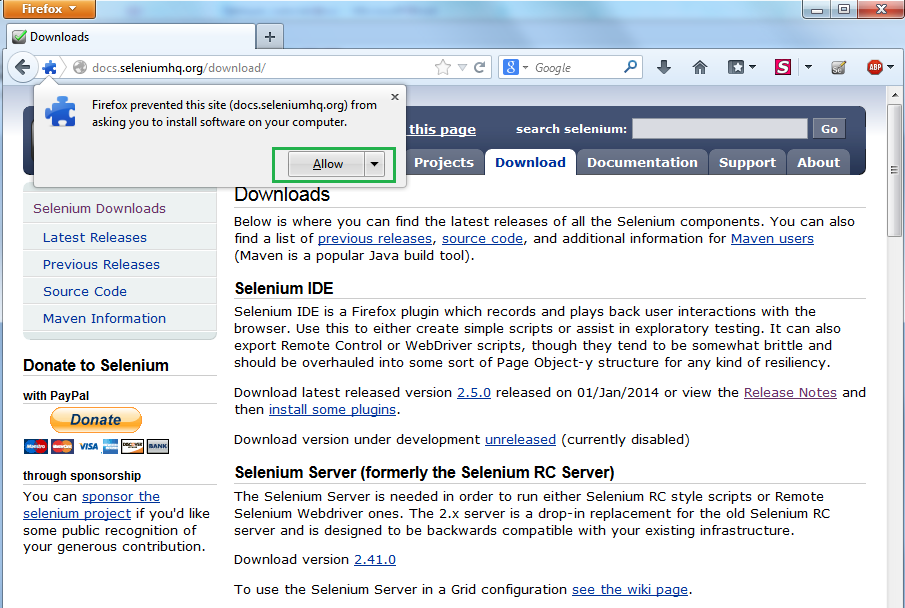905x608 pixels.
Task: Select the Downloads browser tab
Action: [130, 37]
